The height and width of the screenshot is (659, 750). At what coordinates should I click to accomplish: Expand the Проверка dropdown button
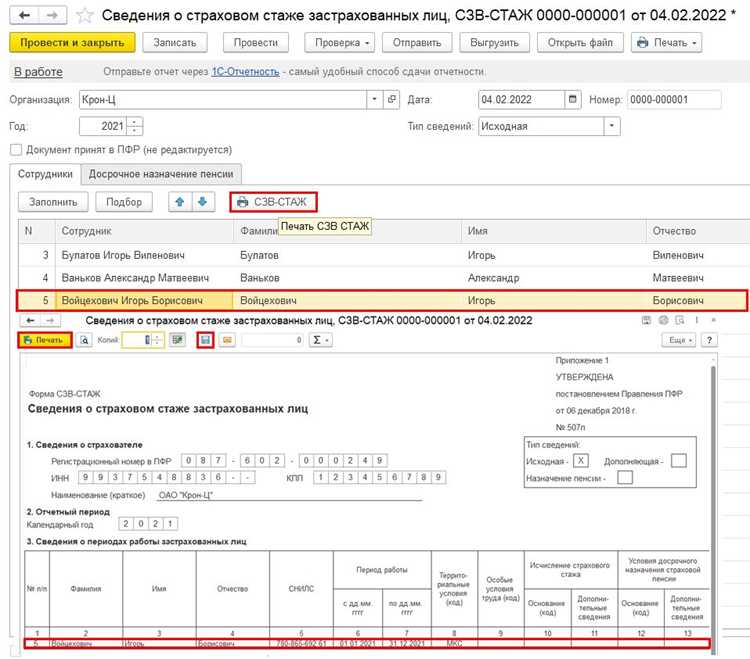click(340, 43)
